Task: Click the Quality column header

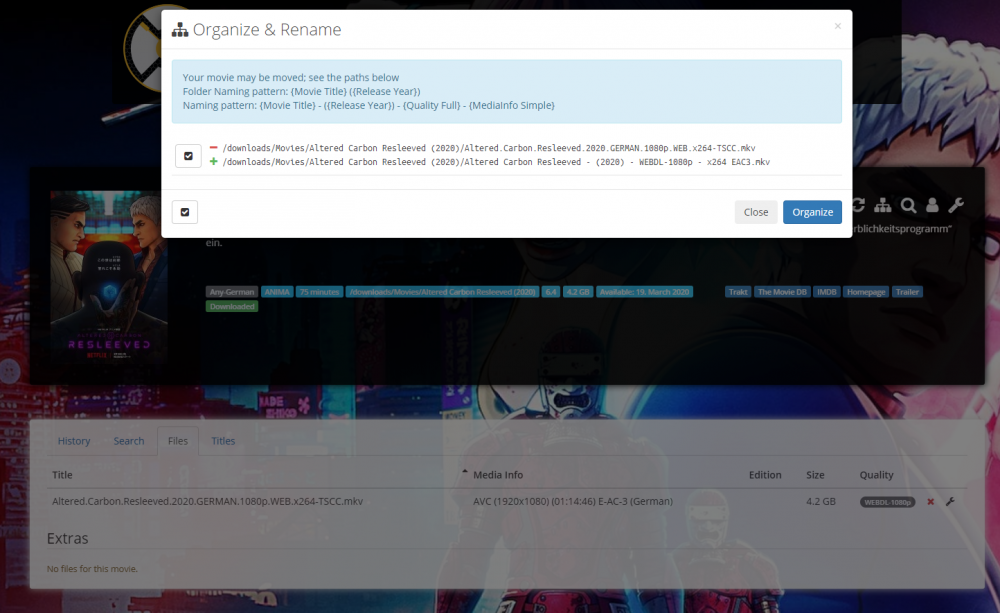Action: coord(876,475)
